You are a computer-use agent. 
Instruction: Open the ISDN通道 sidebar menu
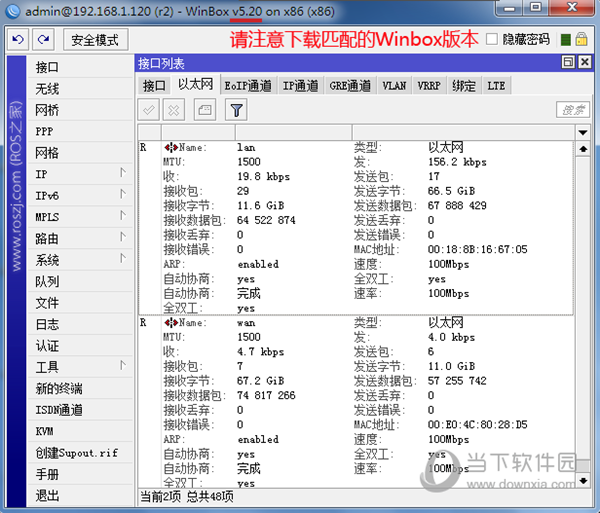[80, 410]
